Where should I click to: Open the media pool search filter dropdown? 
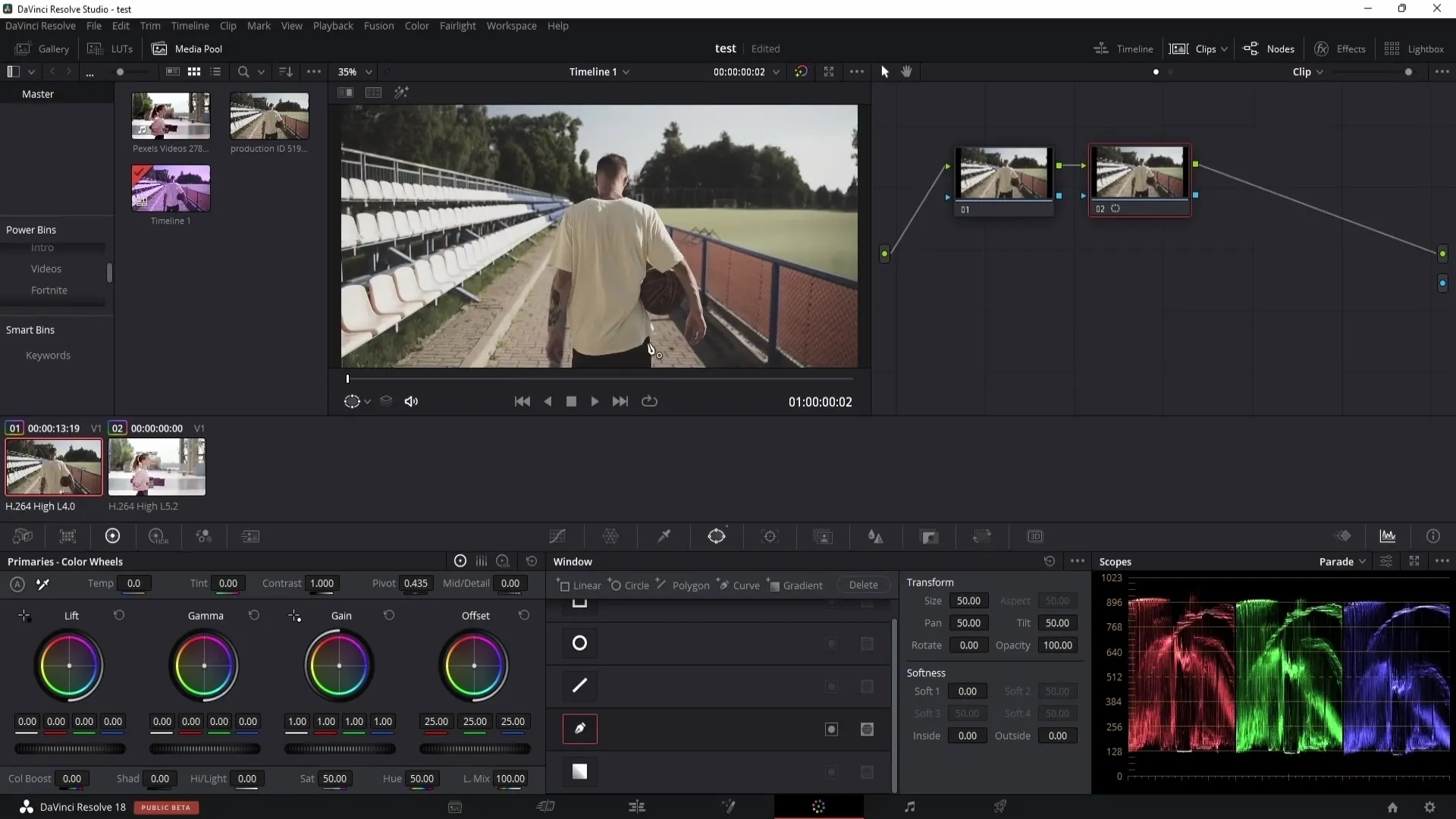pyautogui.click(x=261, y=72)
